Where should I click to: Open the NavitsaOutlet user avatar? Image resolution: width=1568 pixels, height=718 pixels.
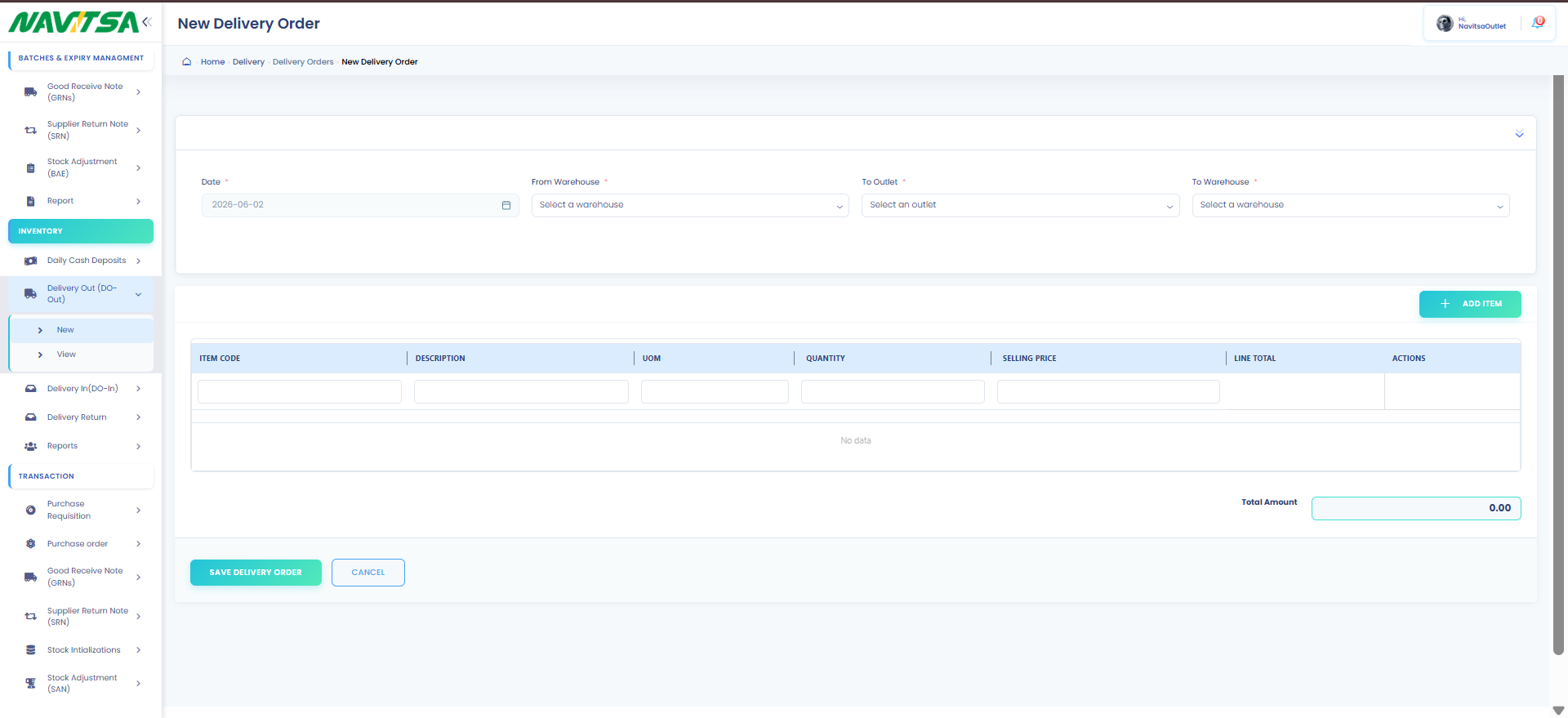pos(1444,24)
